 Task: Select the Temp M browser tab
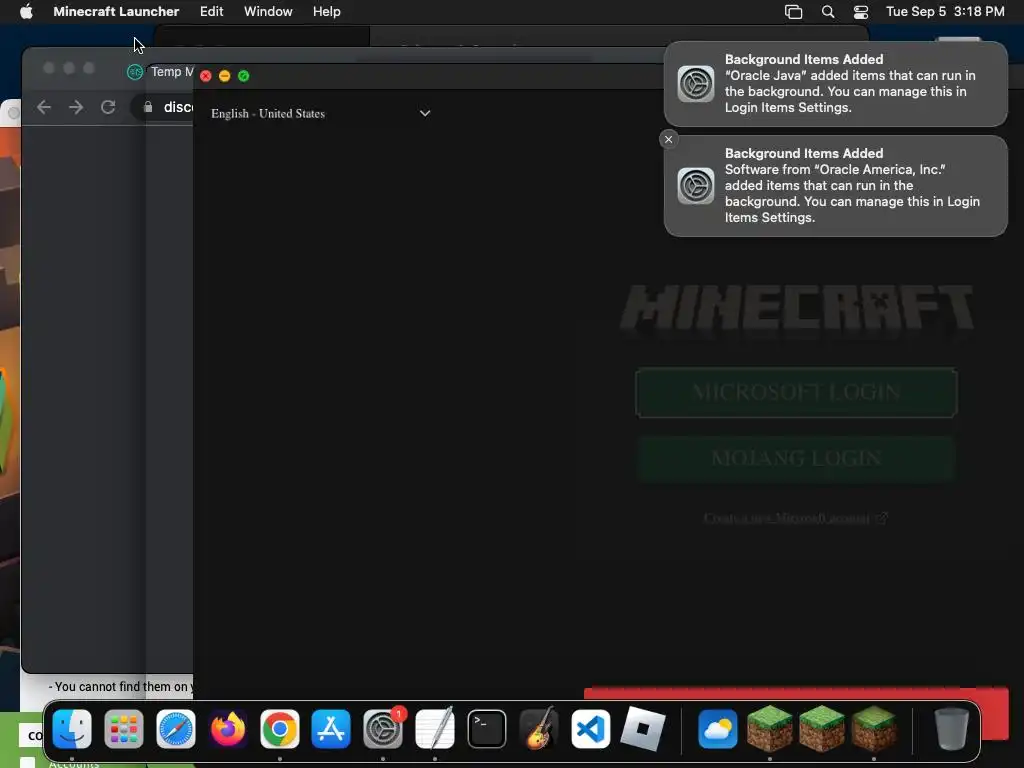click(161, 72)
